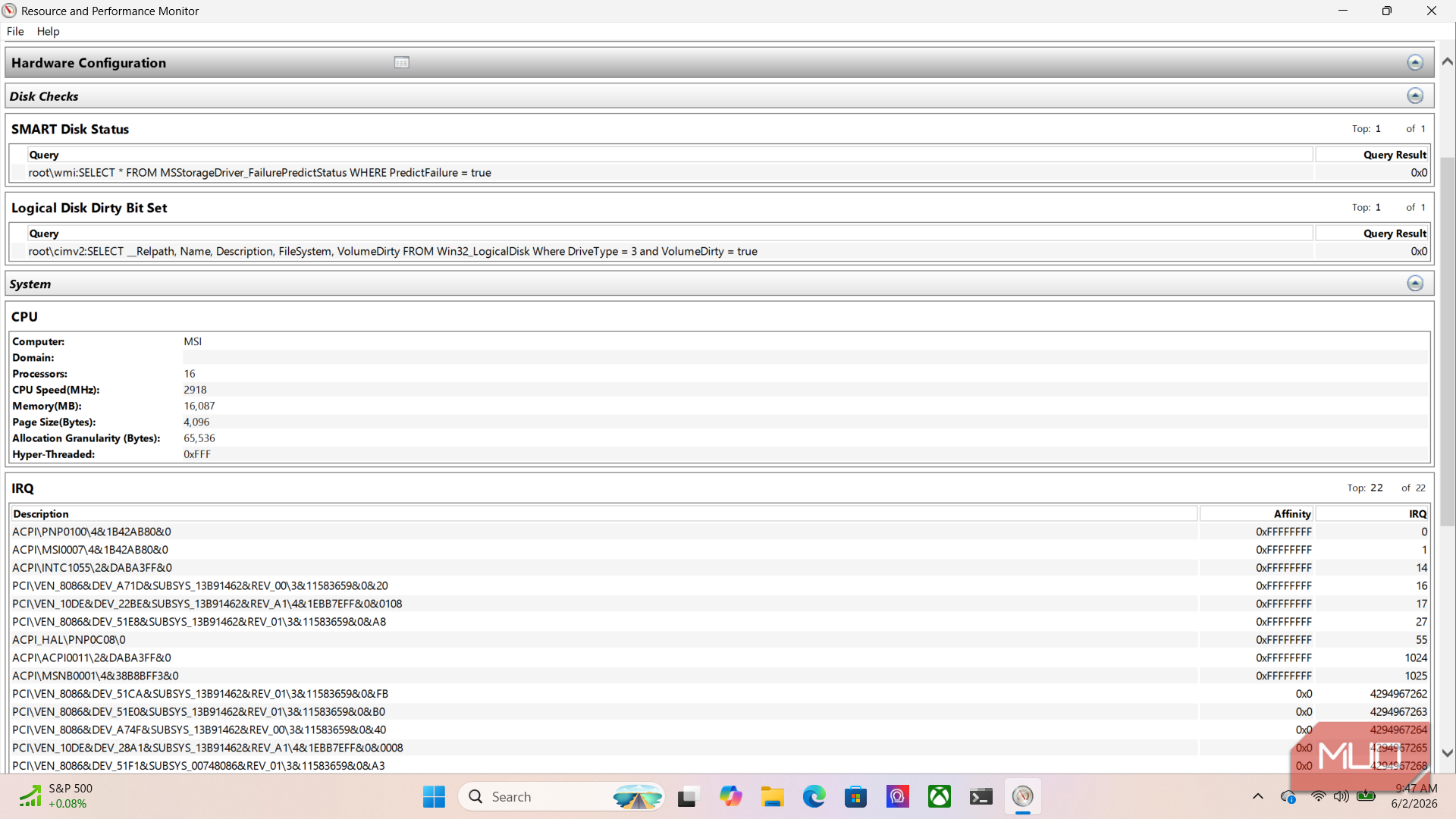Click the vertical scrollbar thumb
Viewport: 1456px width, 819px height.
tap(1447, 341)
